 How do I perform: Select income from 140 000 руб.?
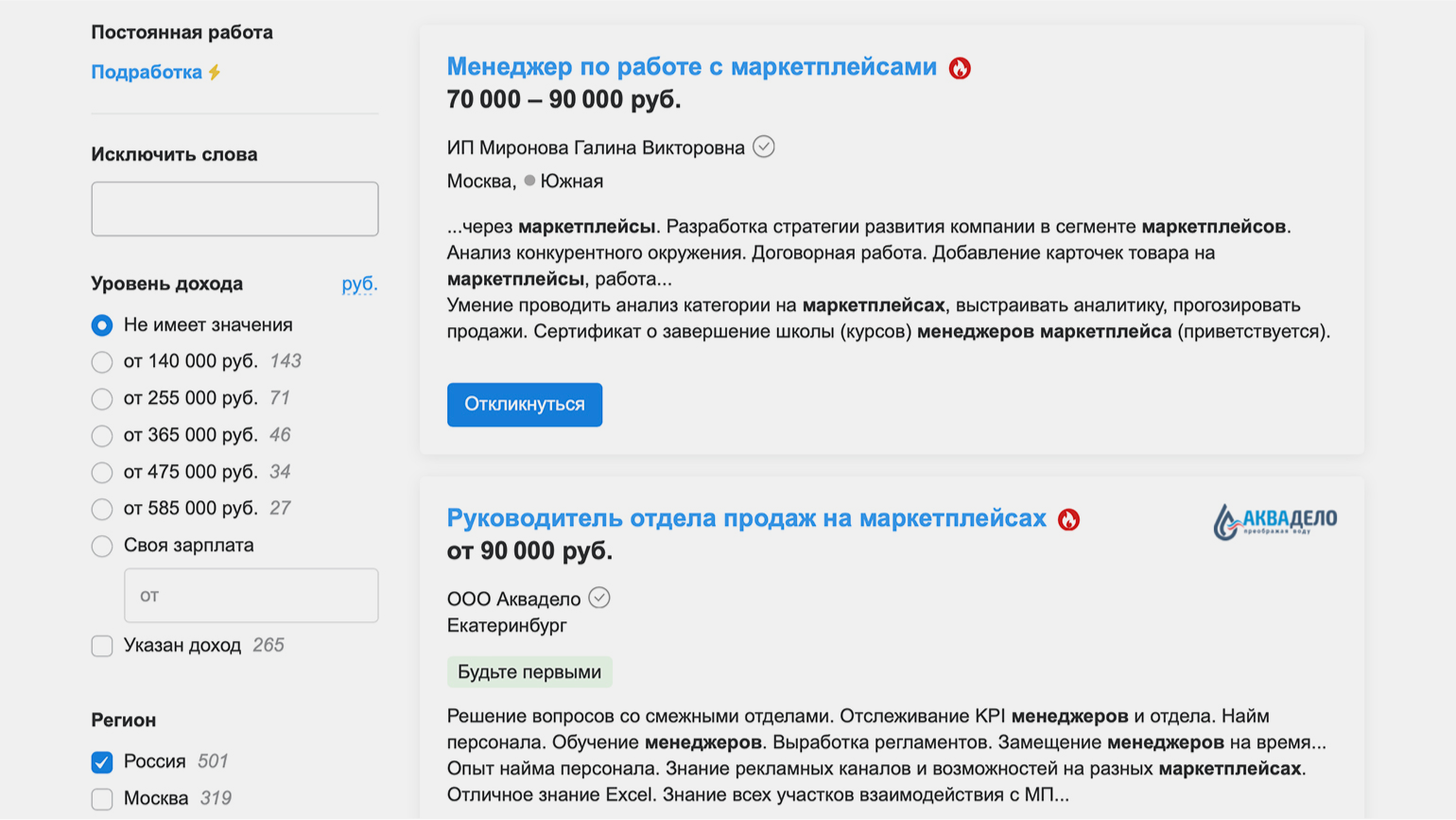(x=102, y=362)
